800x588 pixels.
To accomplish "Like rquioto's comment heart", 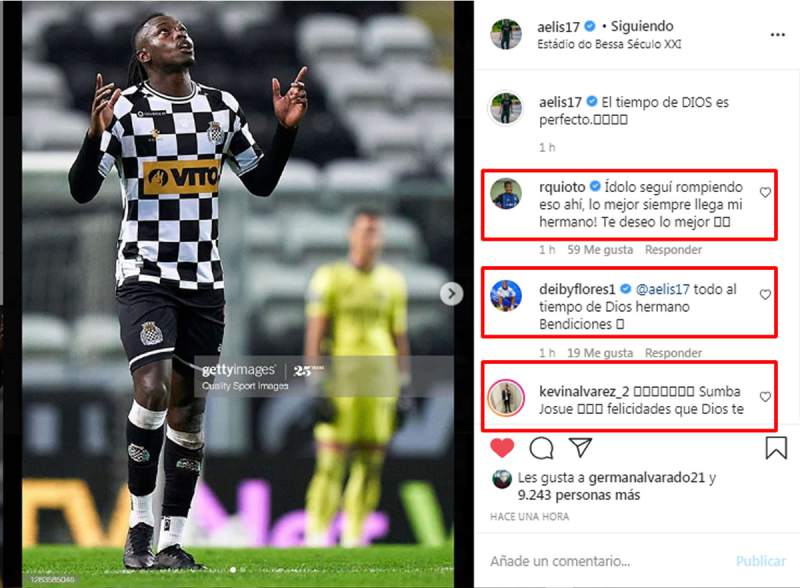I will pos(765,192).
